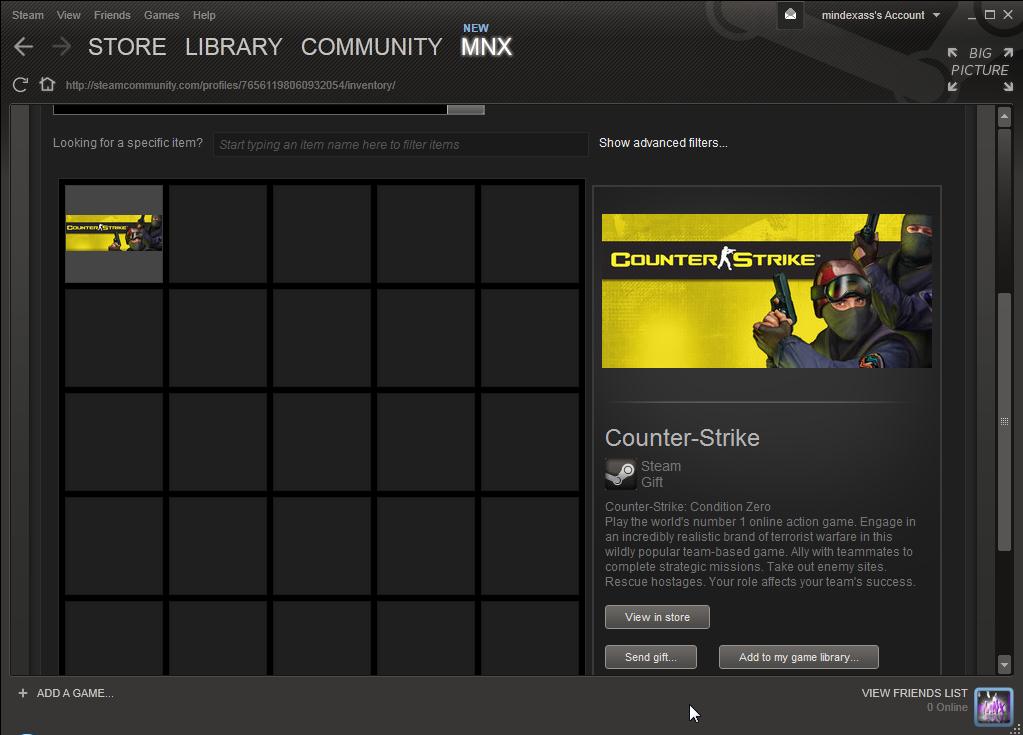
Task: Click View in store button
Action: pyautogui.click(x=657, y=617)
